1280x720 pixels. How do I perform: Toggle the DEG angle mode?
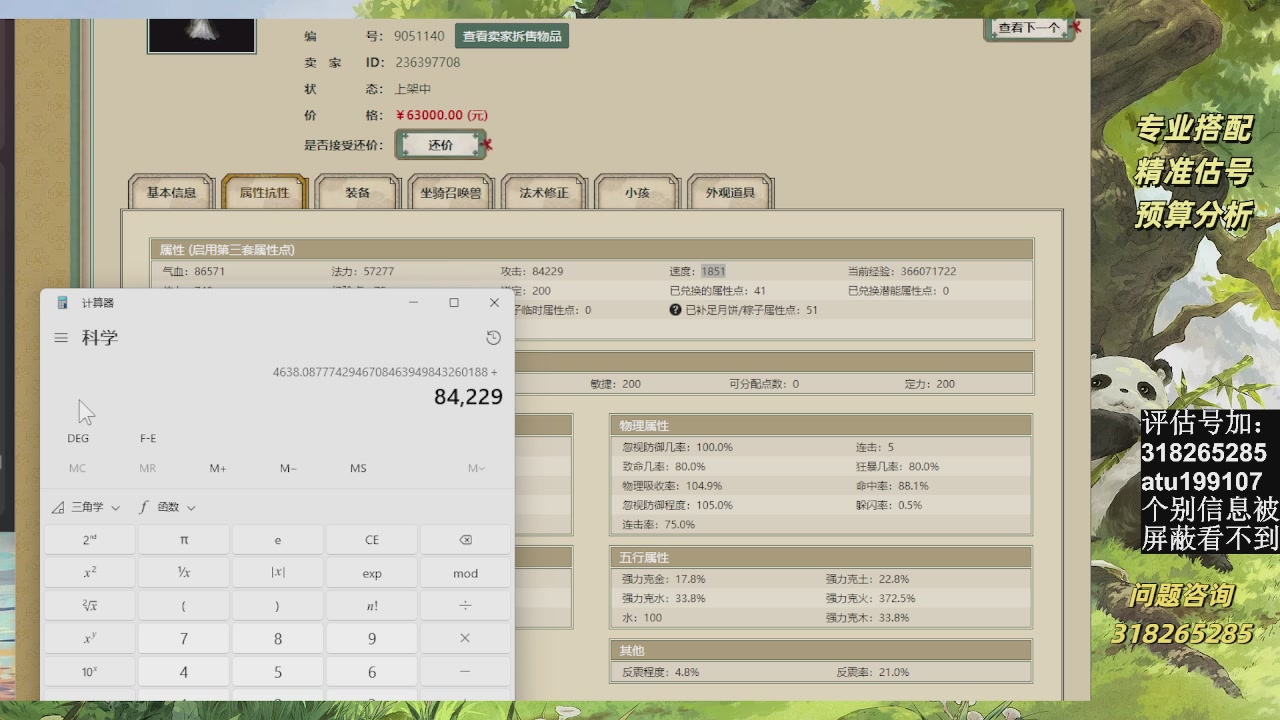coord(78,438)
